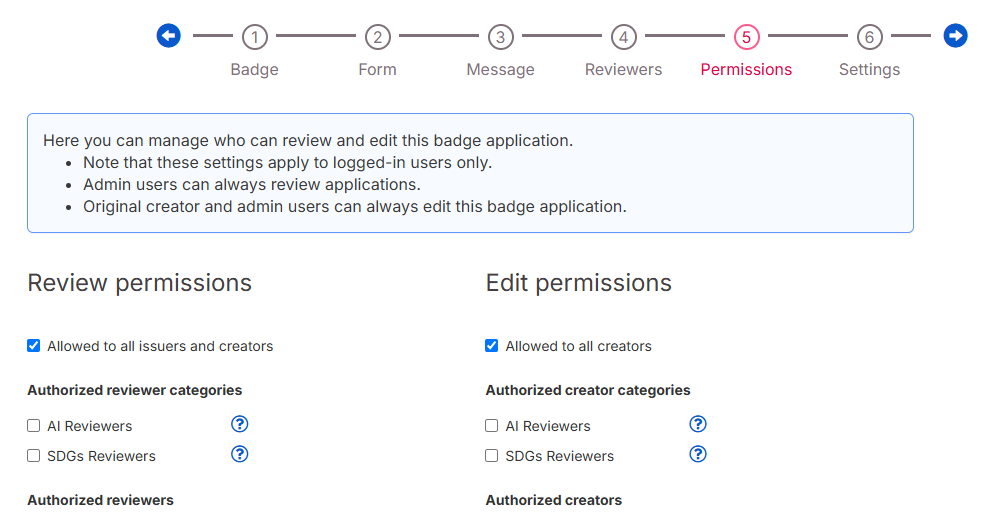Viewport: 1004px width, 516px height.
Task: Switch to the Form step label
Action: pos(377,69)
